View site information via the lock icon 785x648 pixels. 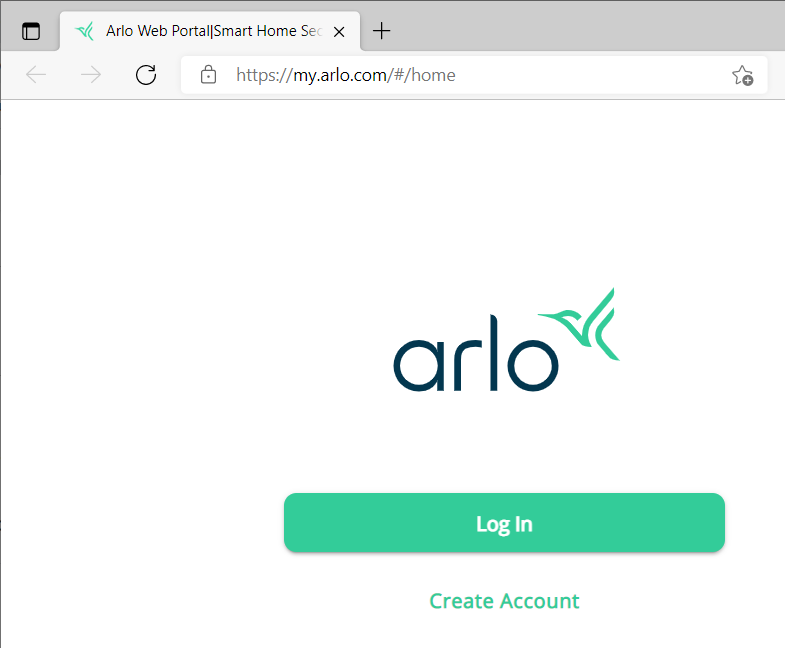tap(208, 75)
